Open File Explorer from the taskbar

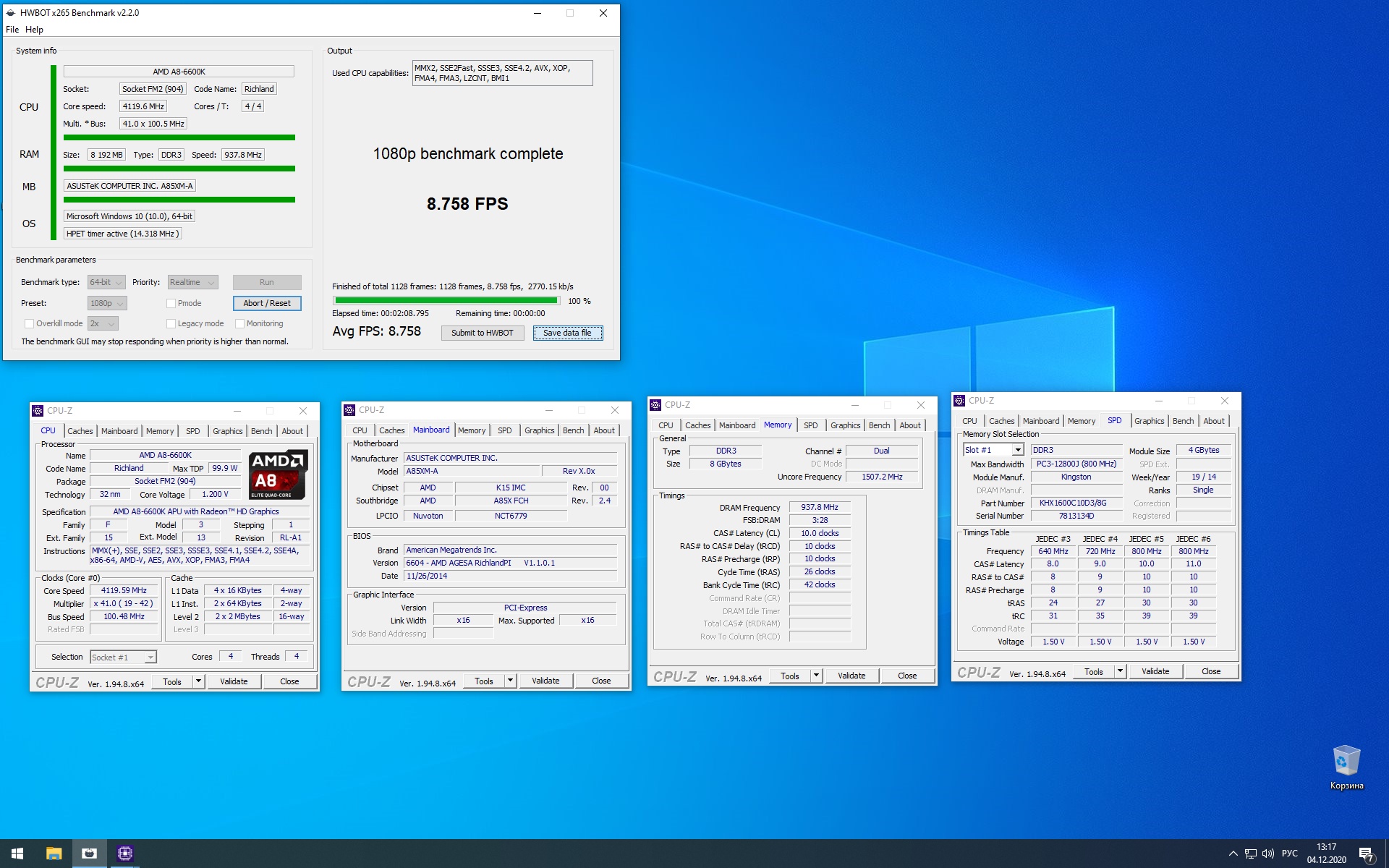54,854
